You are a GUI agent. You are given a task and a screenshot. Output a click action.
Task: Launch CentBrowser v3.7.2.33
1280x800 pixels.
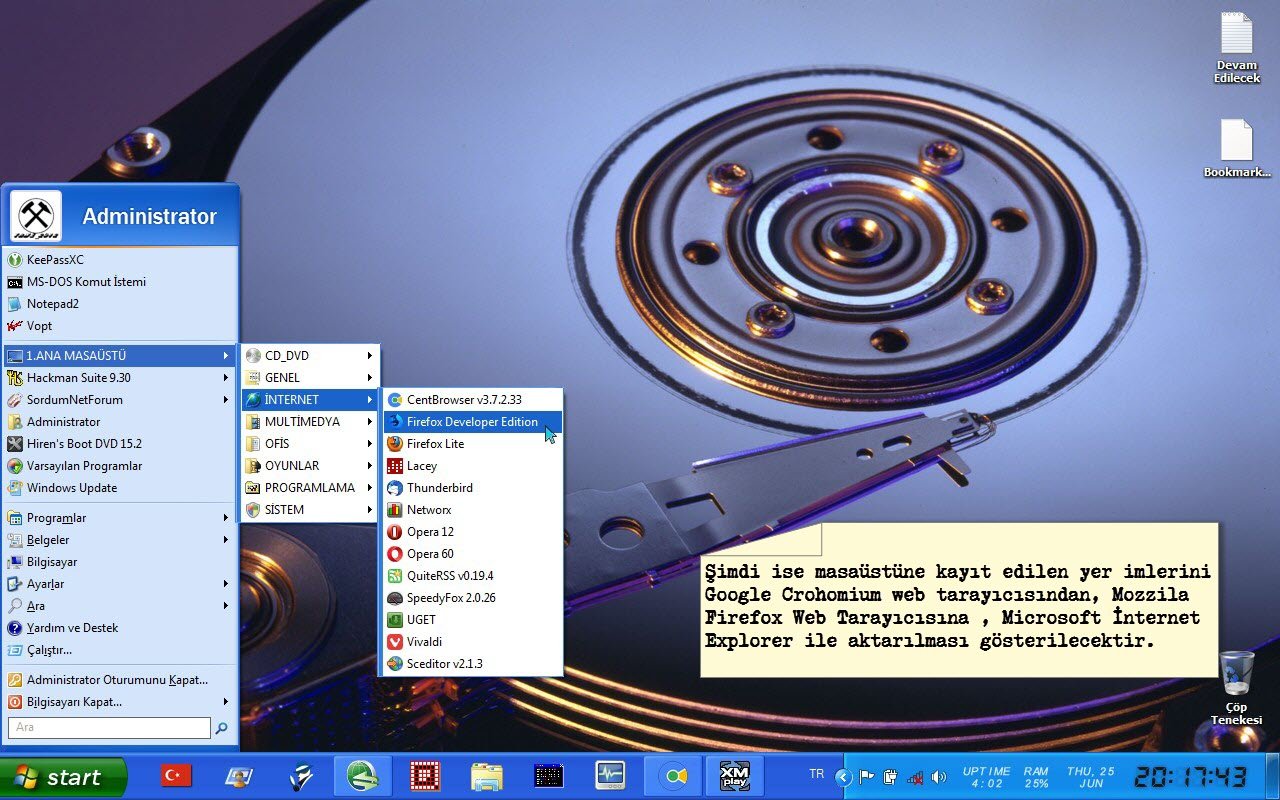[x=473, y=400]
